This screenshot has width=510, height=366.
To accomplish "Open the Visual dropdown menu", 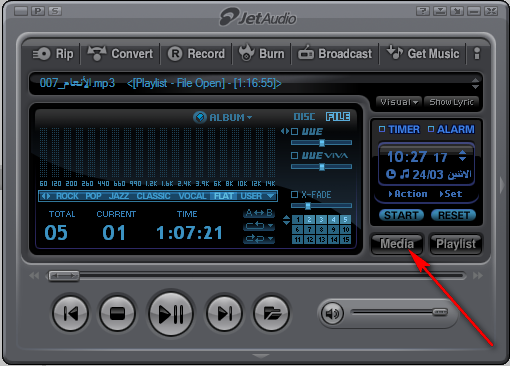I will tap(399, 102).
